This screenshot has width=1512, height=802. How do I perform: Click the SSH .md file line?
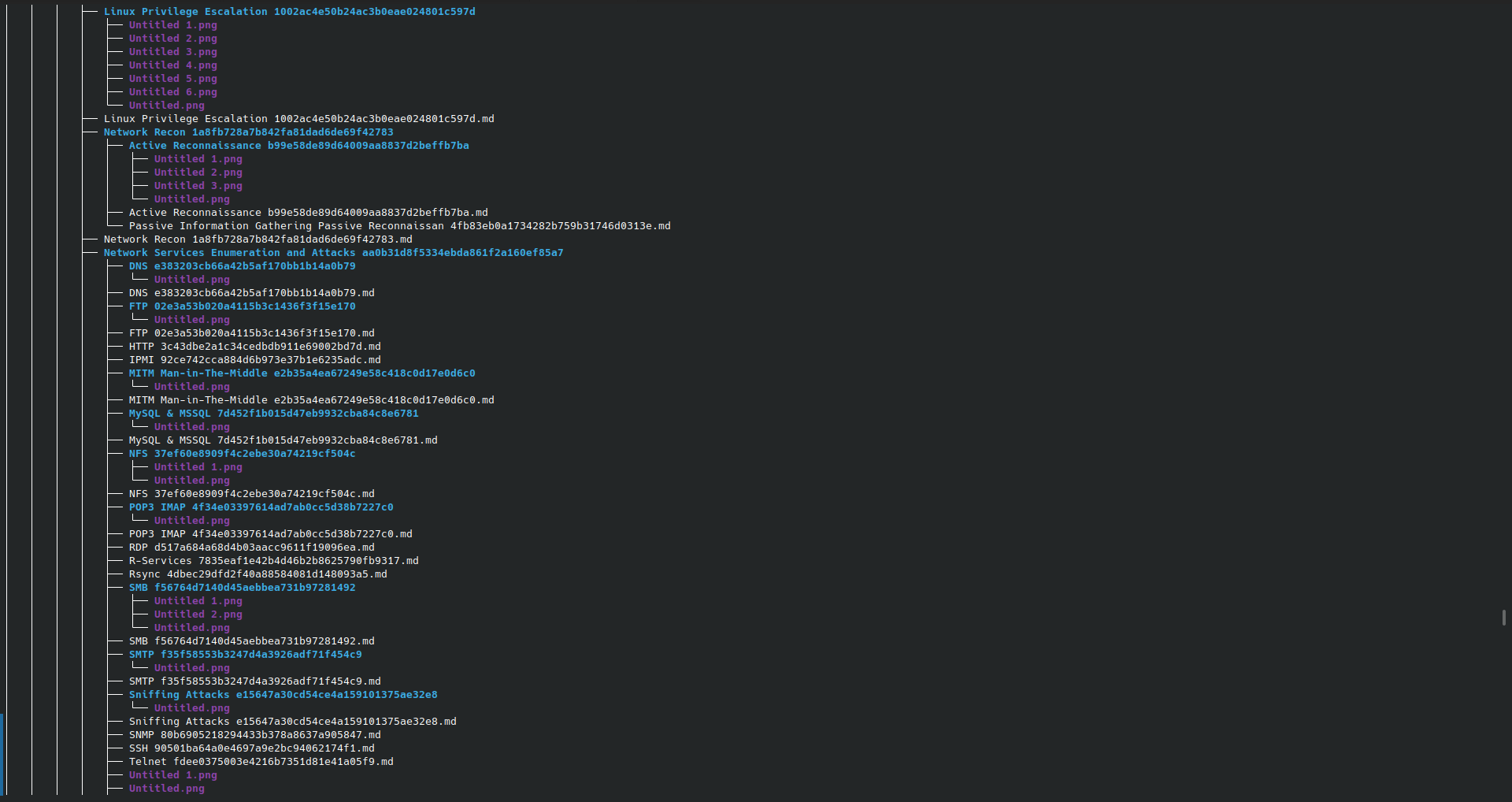click(252, 748)
